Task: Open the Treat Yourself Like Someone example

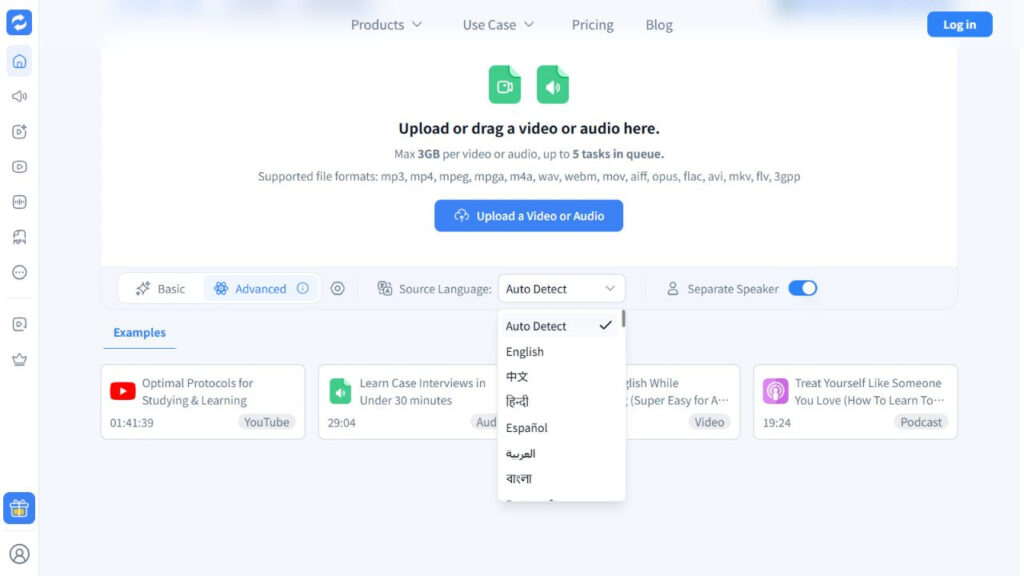Action: pyautogui.click(x=856, y=402)
